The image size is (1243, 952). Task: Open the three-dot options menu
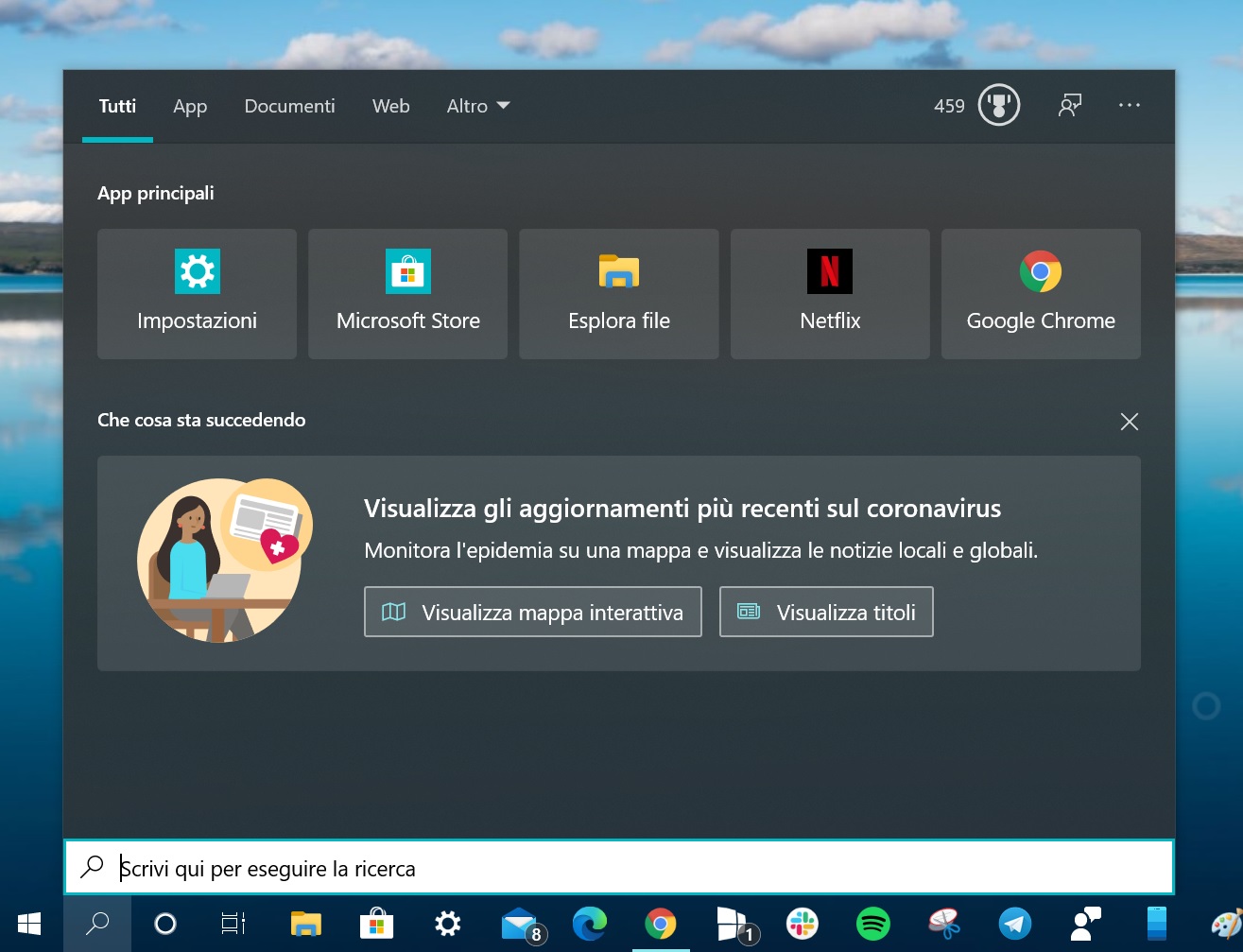1130,105
